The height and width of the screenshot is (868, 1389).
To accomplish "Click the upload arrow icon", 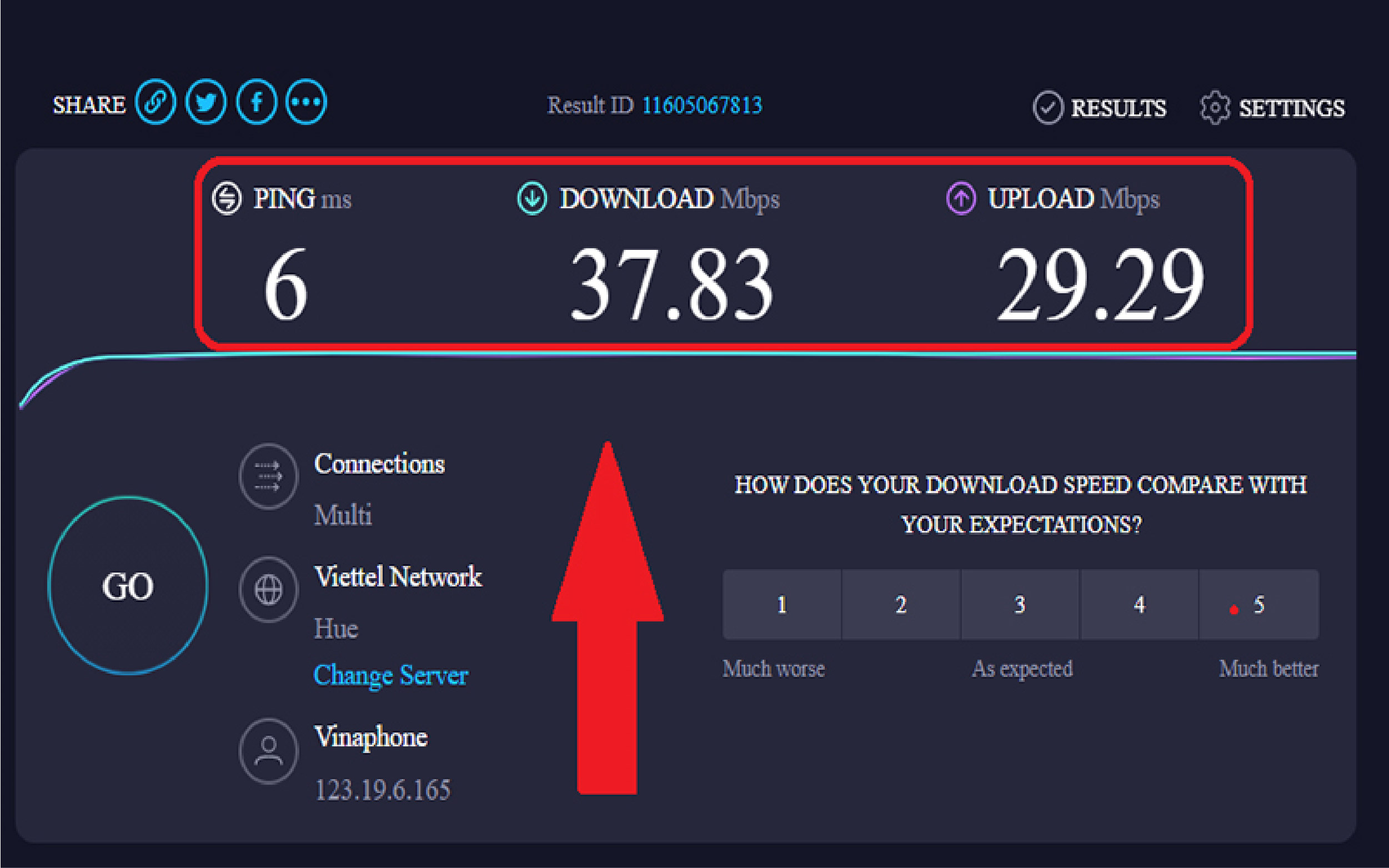I will point(961,199).
